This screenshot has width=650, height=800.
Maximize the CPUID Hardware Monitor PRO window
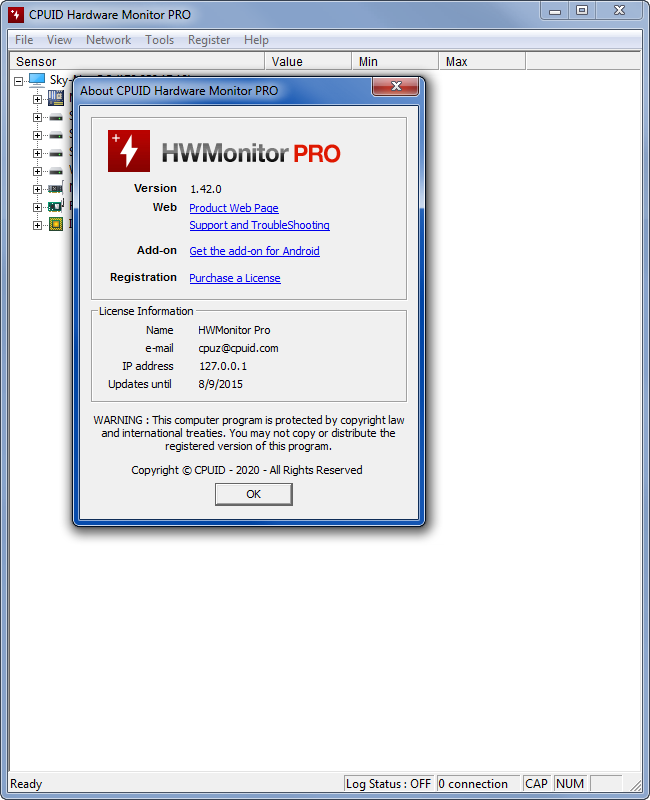point(582,11)
